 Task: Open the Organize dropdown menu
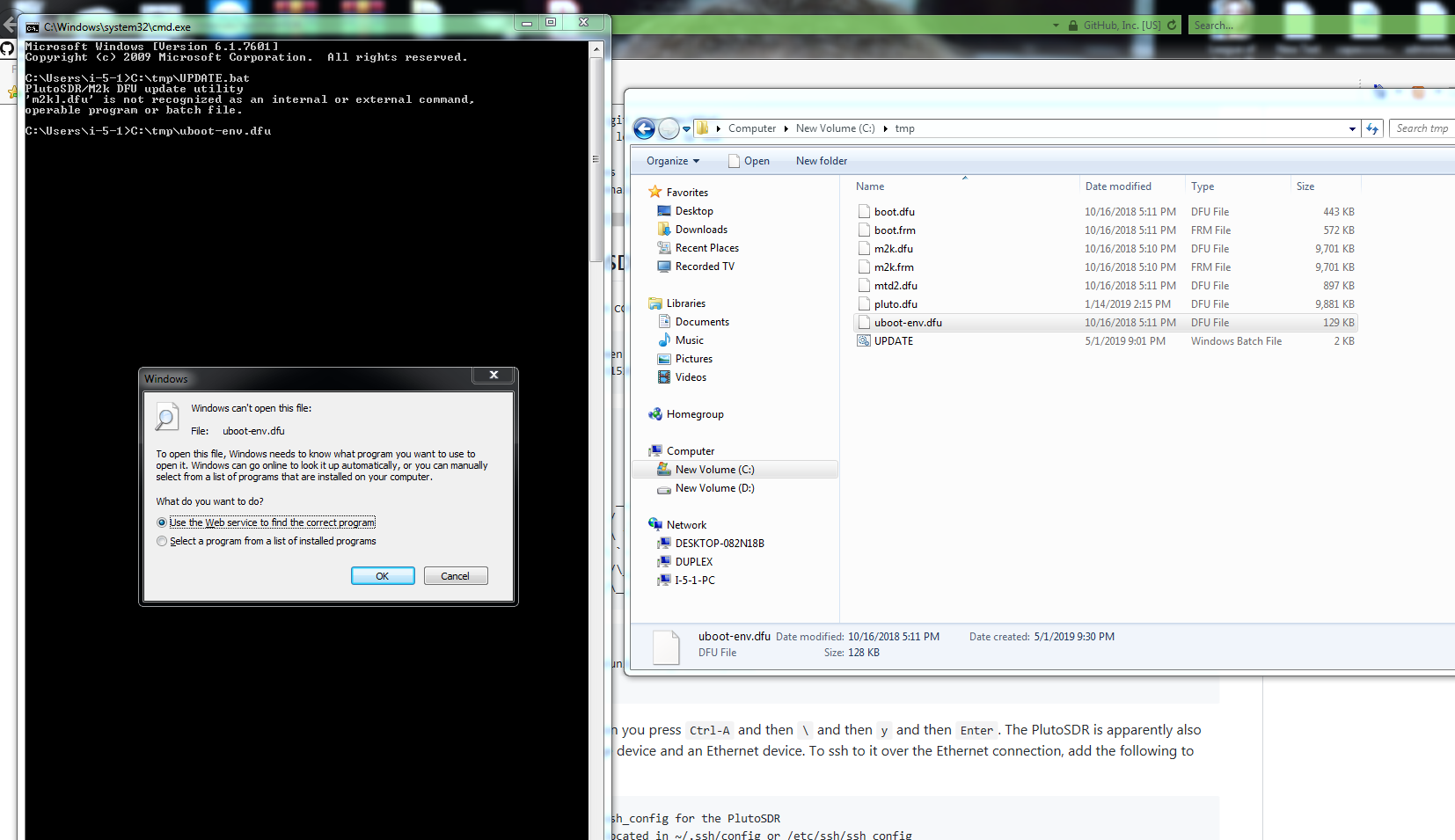tap(673, 161)
